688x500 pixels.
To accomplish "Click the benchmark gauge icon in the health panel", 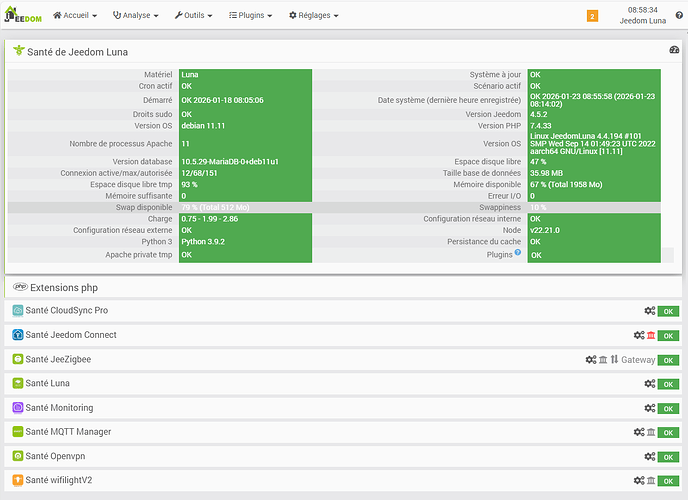I will [673, 50].
